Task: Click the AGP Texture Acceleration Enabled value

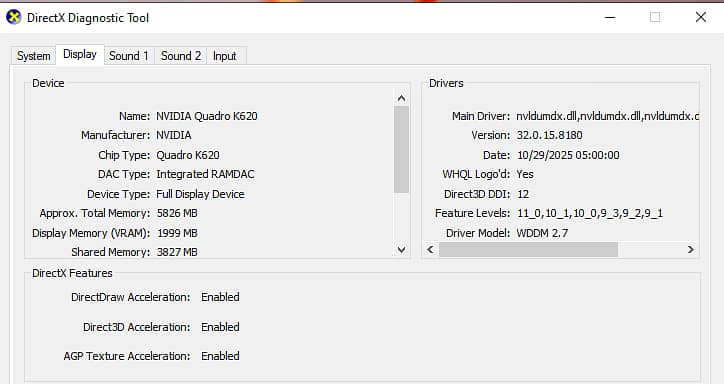Action: tap(220, 356)
